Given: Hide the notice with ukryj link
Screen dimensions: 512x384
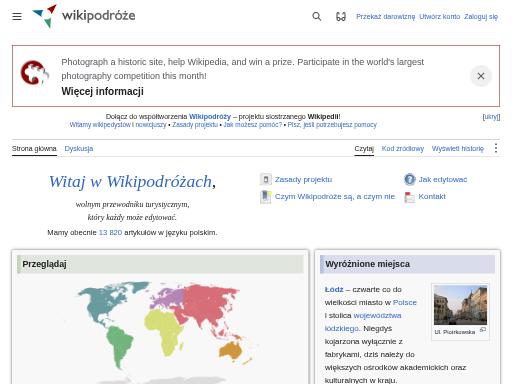Looking at the screenshot, I should point(491,117).
